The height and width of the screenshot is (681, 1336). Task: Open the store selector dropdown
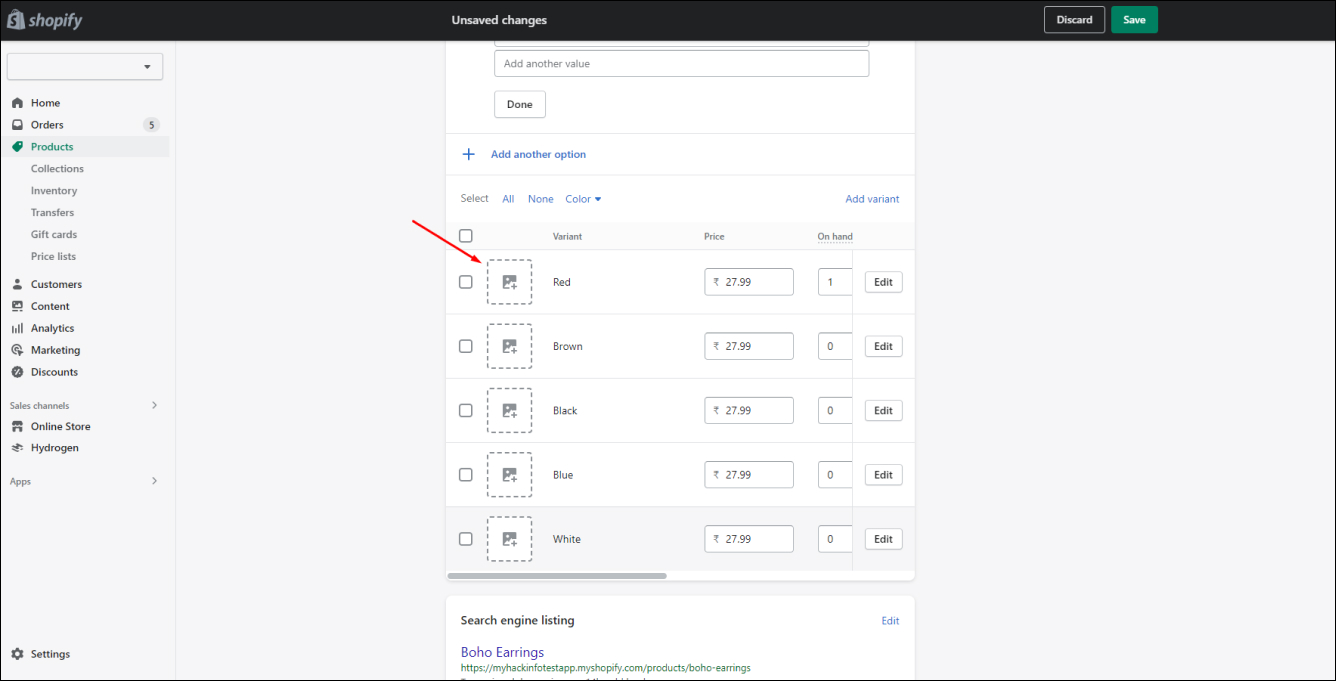(x=85, y=67)
